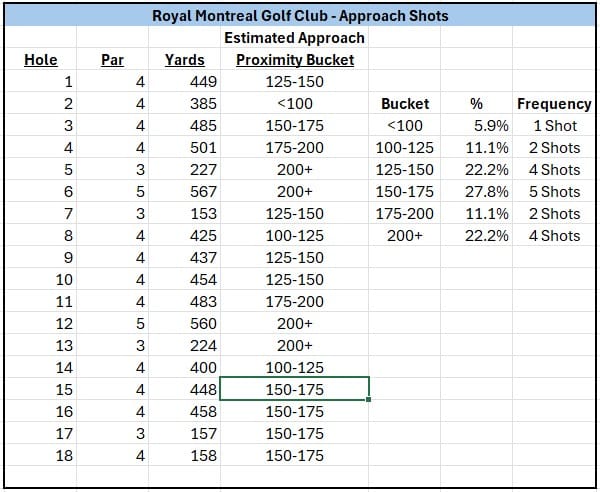Select the <100 bucket cell for hole 2
Image resolution: width=600 pixels, height=492 pixels.
click(295, 104)
